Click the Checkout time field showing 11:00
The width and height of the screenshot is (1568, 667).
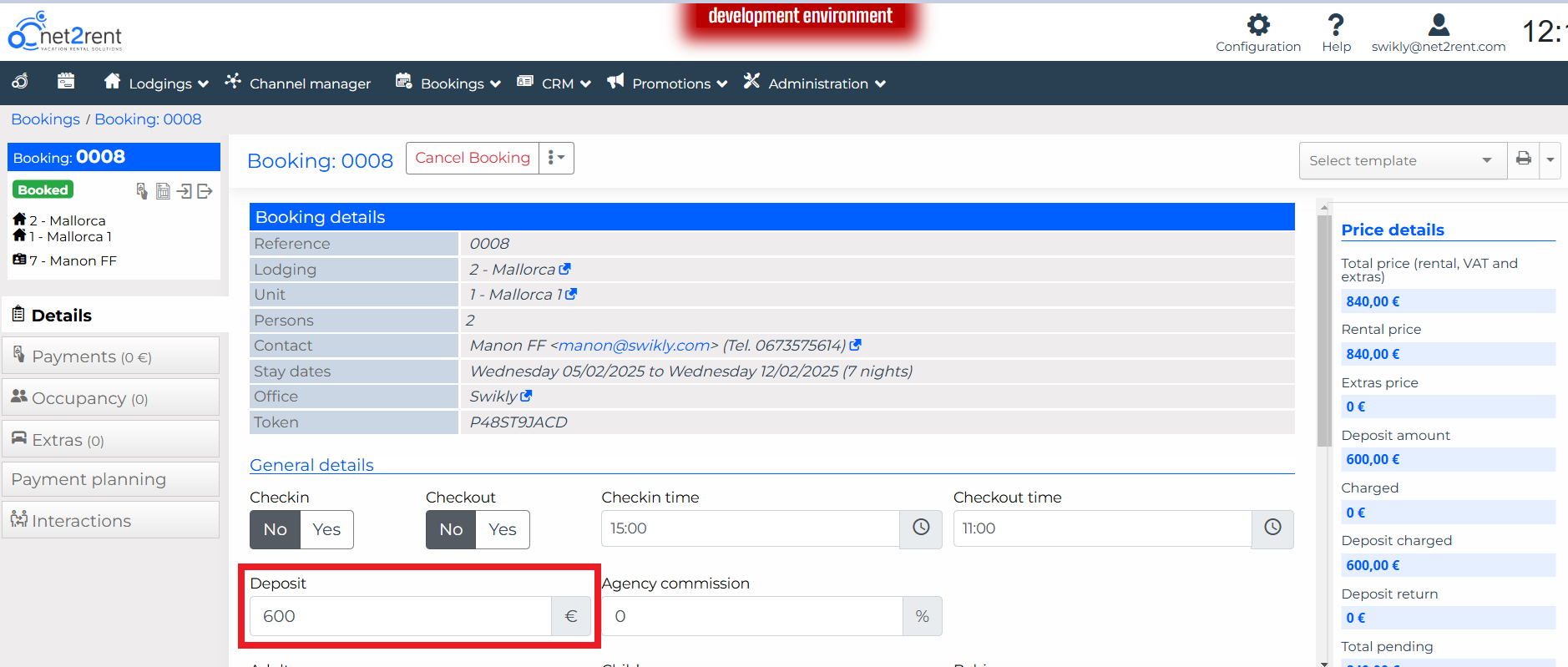[x=1103, y=528]
